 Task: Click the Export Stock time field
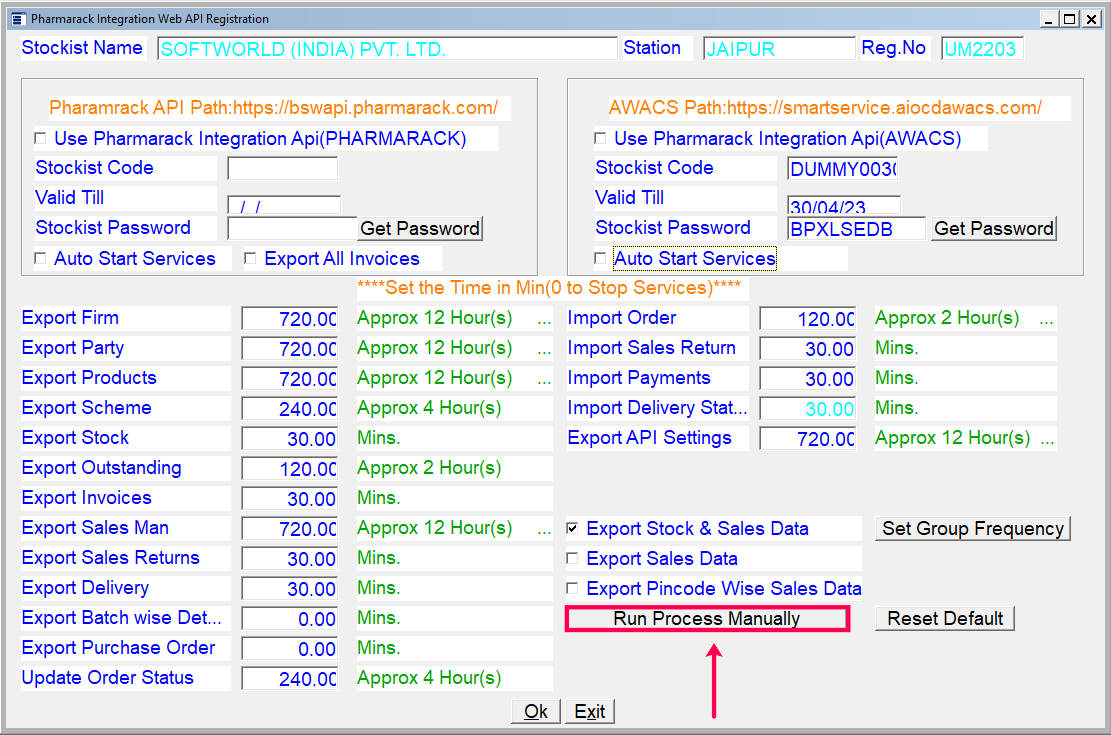290,439
